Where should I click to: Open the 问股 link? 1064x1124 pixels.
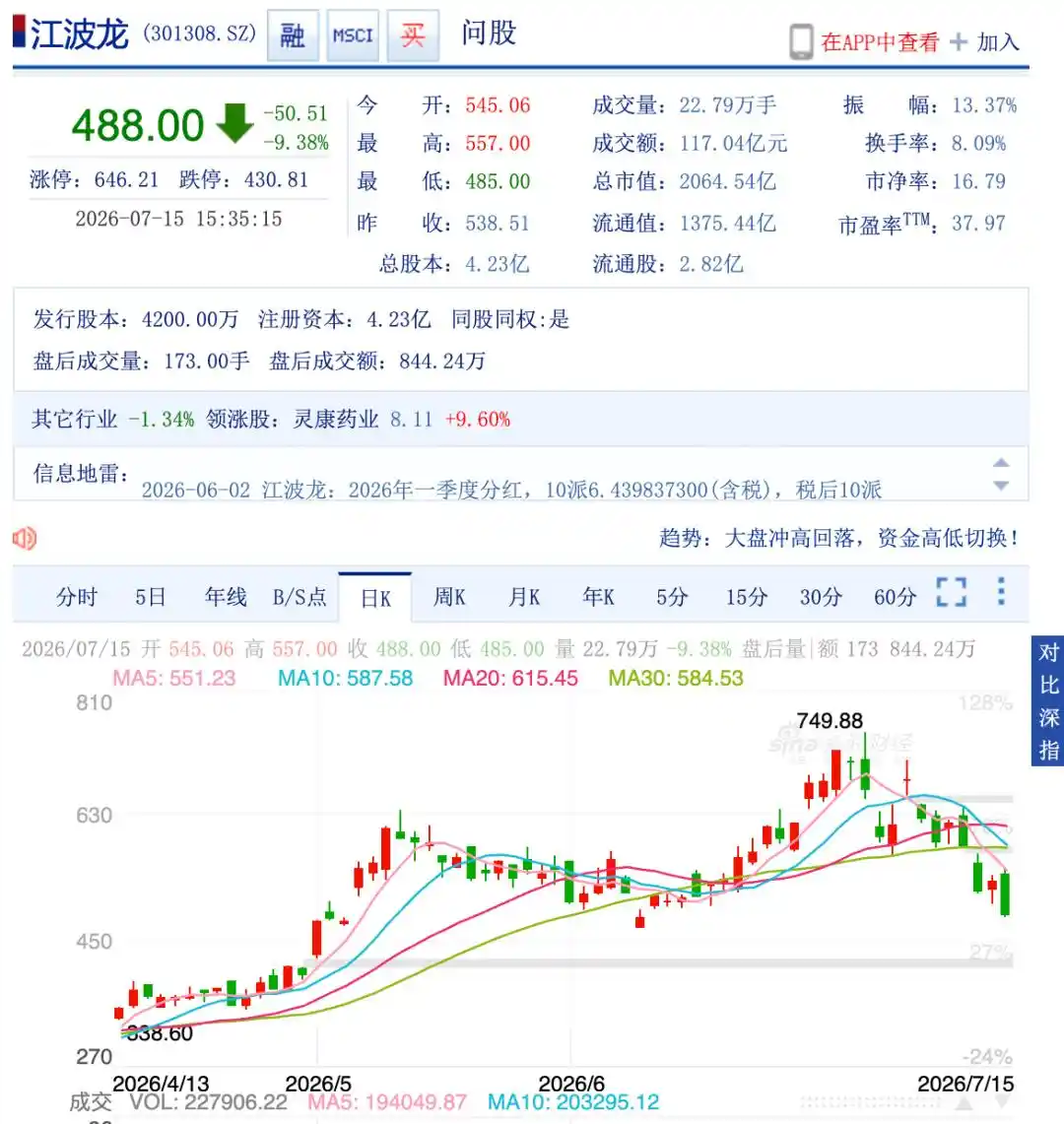pyautogui.click(x=489, y=33)
